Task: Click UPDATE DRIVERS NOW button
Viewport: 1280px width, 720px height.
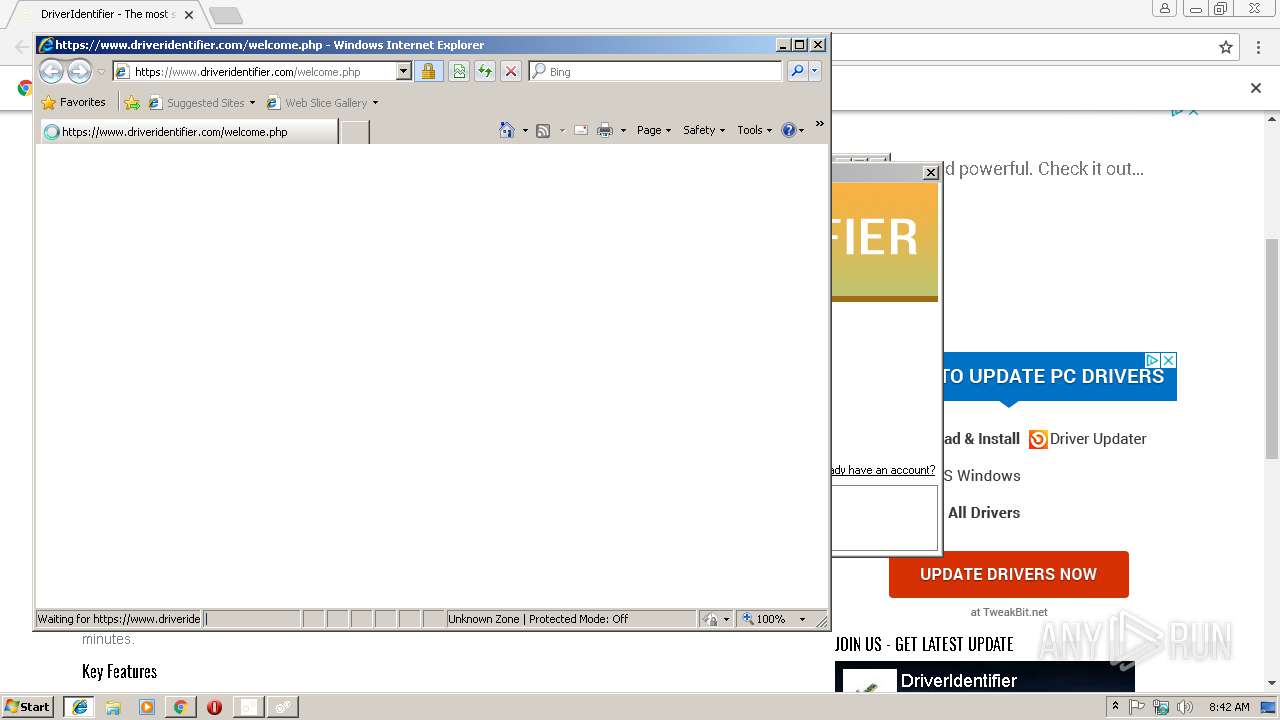Action: 1008,574
